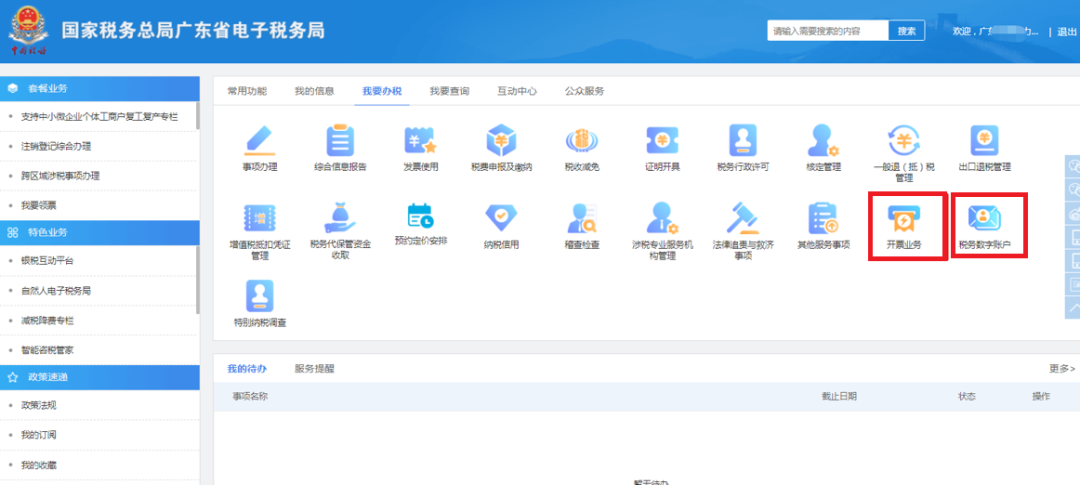This screenshot has height=485, width=1080.
Task: Switch to the 常用功能 tab
Action: tap(247, 91)
